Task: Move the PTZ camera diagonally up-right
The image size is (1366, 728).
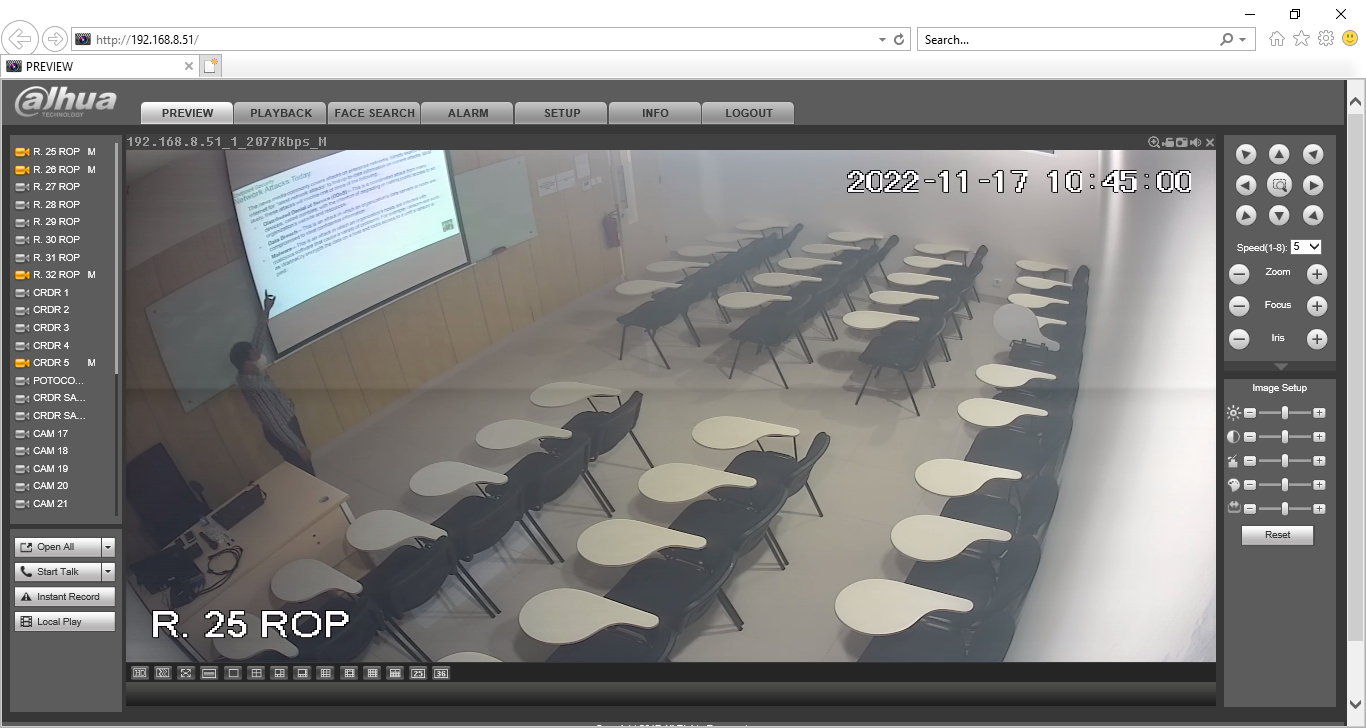Action: coord(1313,154)
